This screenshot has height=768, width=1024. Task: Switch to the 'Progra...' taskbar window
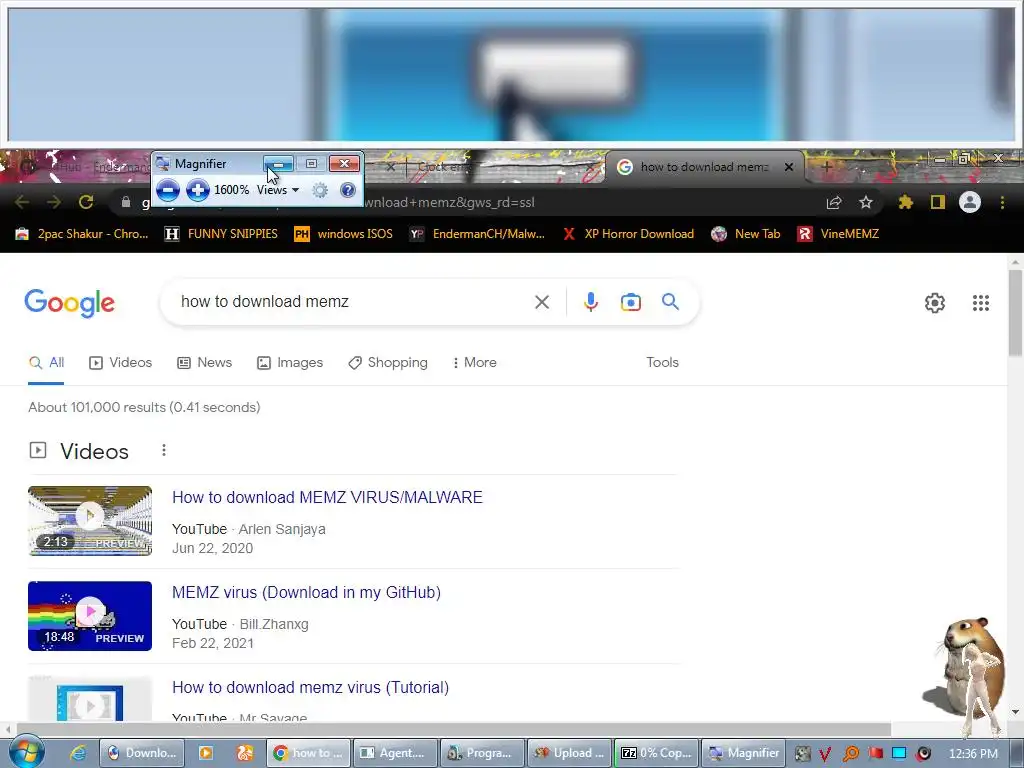(x=482, y=753)
